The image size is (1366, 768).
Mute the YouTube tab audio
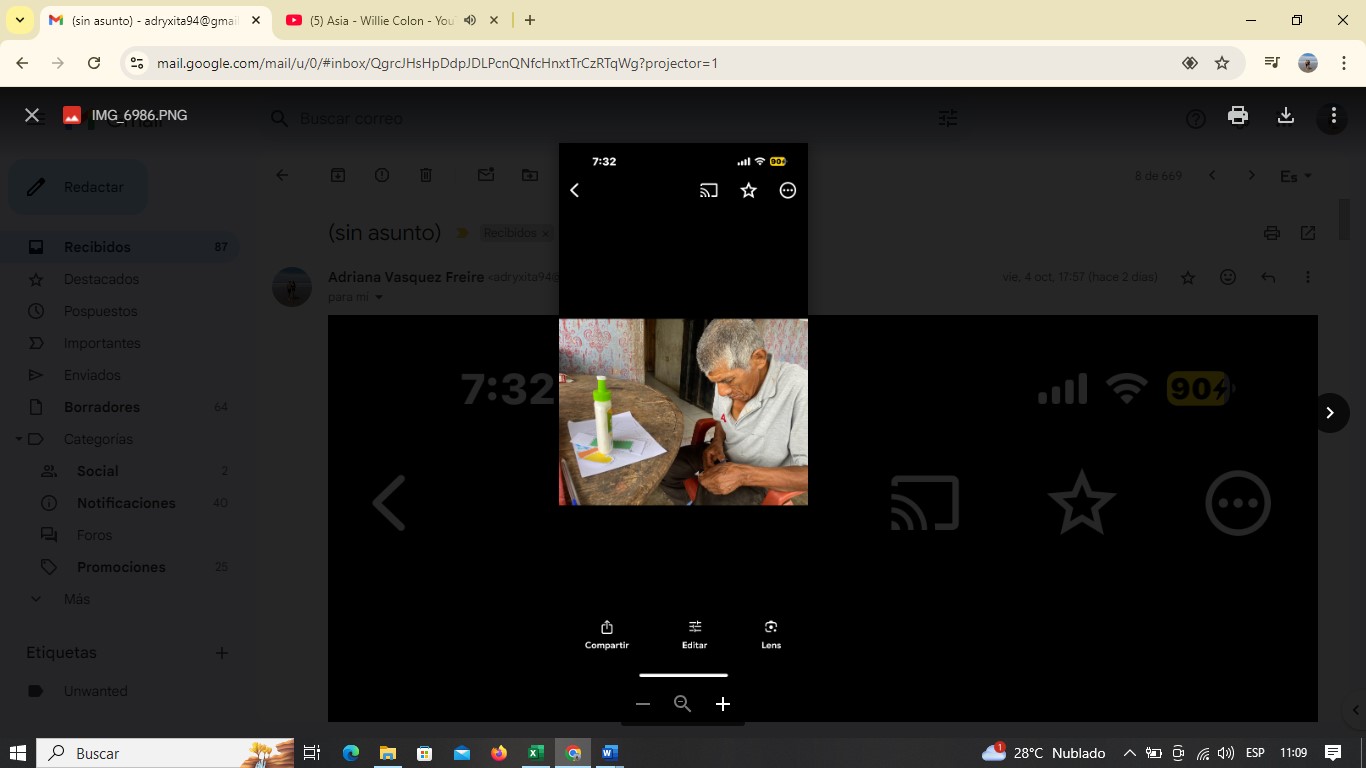pos(470,20)
